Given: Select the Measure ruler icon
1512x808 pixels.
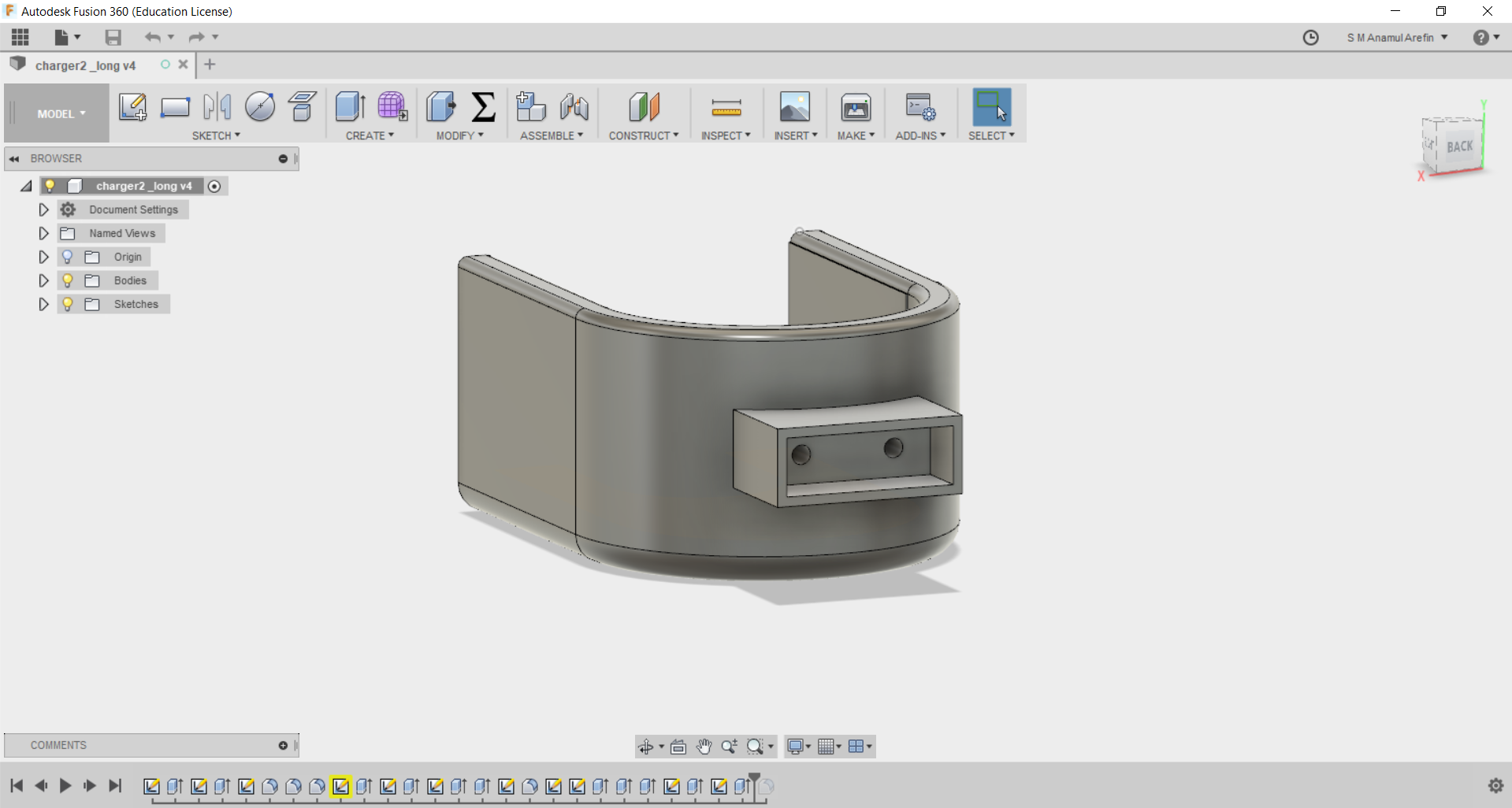Looking at the screenshot, I should click(726, 107).
